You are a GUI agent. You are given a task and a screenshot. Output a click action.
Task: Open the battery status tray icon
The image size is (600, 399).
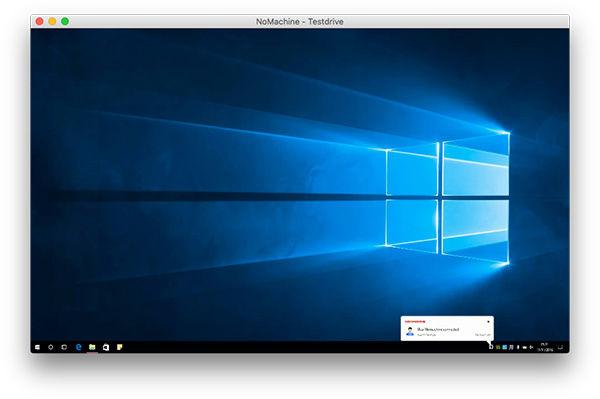[525, 347]
